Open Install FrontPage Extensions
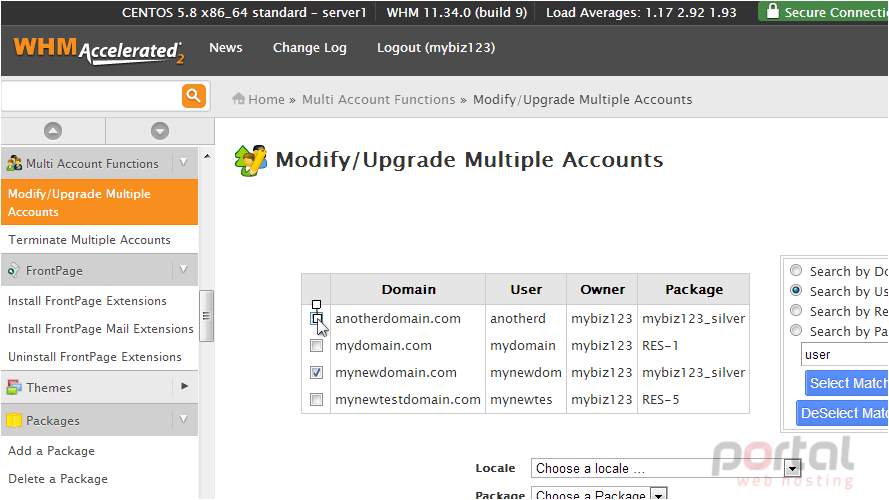Screen dimensions: 889x500 [x=87, y=301]
